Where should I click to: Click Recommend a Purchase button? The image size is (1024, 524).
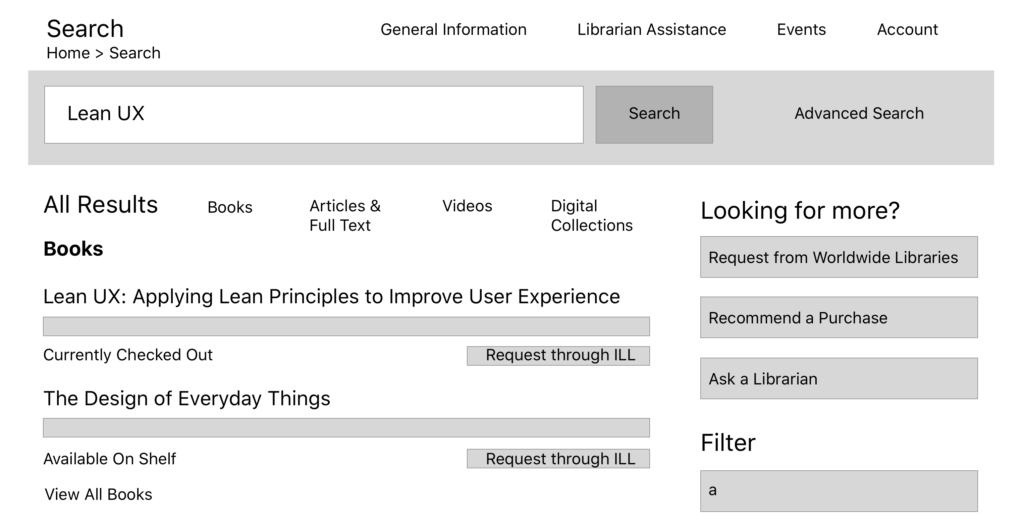pyautogui.click(x=839, y=318)
